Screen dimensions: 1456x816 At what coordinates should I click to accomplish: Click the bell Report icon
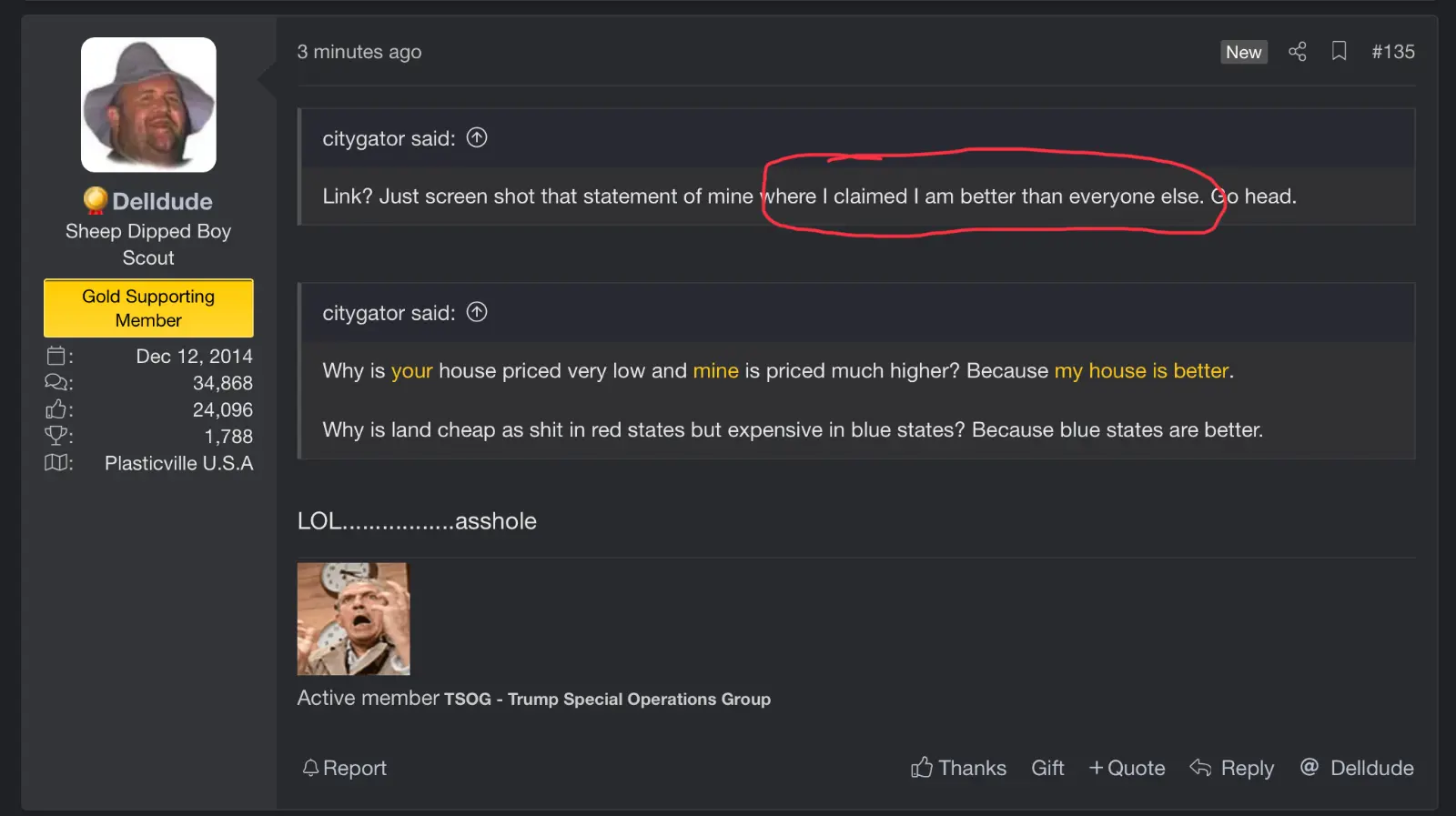(311, 768)
